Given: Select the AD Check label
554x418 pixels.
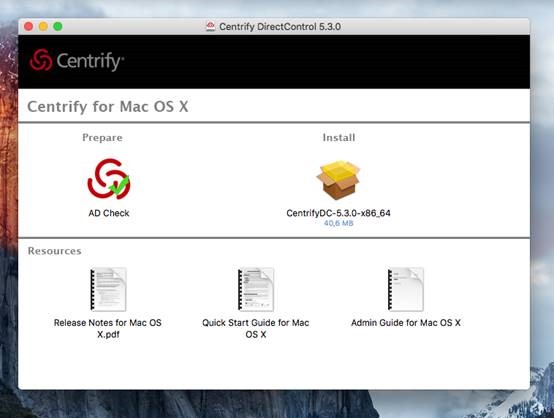Looking at the screenshot, I should [109, 213].
